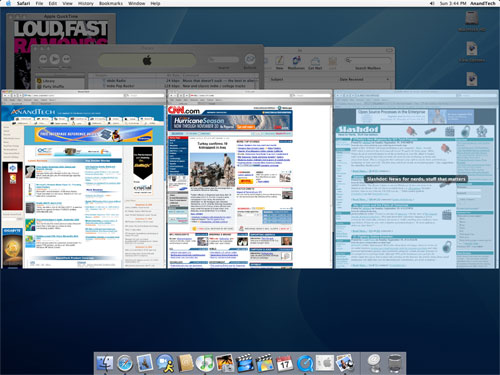Open the Bookmarks menu

click(x=111, y=3)
